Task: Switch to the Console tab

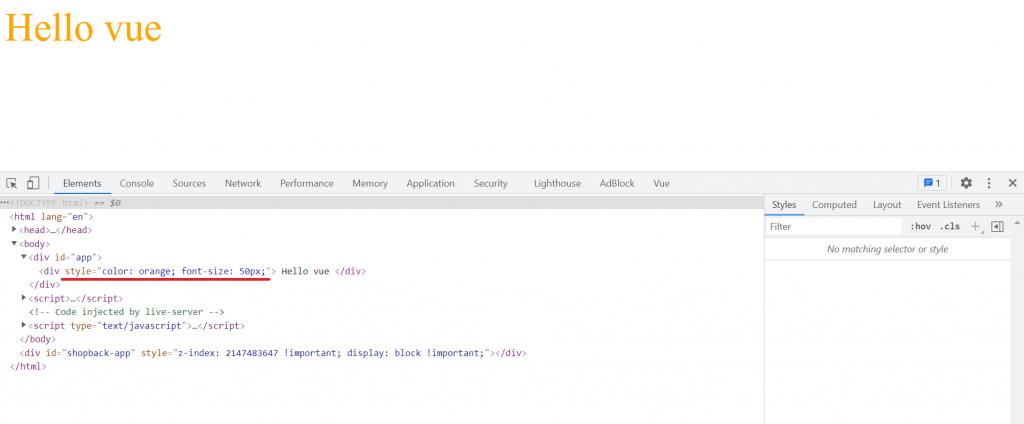Action: pos(136,184)
